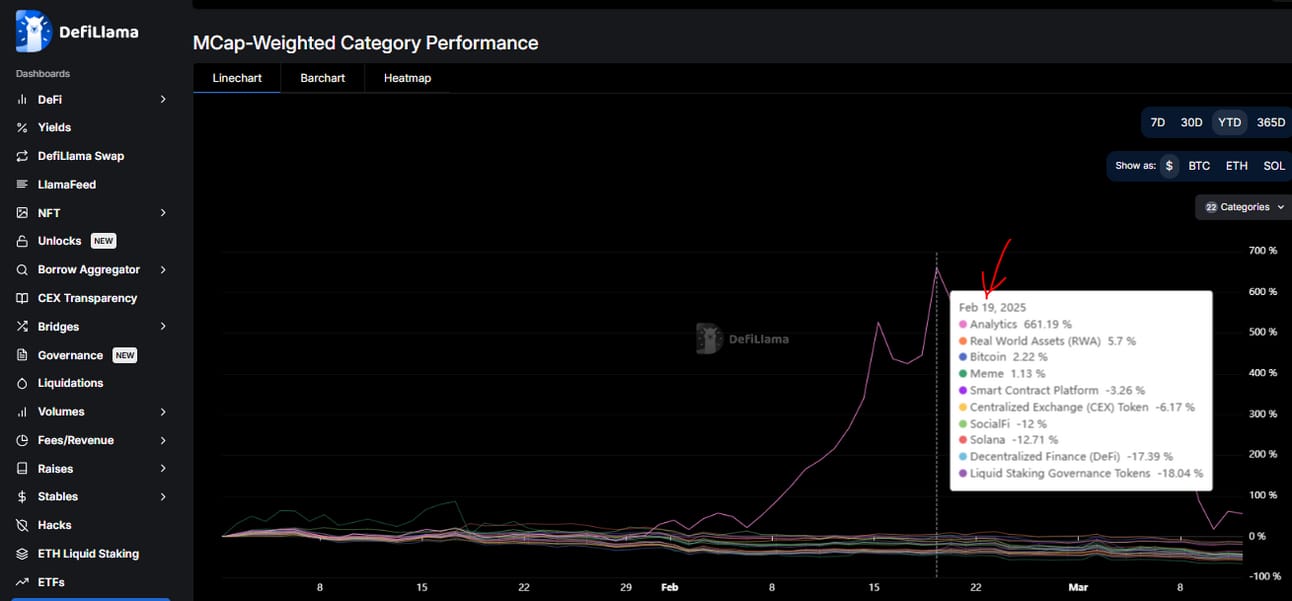The image size is (1292, 601).
Task: Expand the Borrow Aggregator submenu
Action: pos(163,270)
